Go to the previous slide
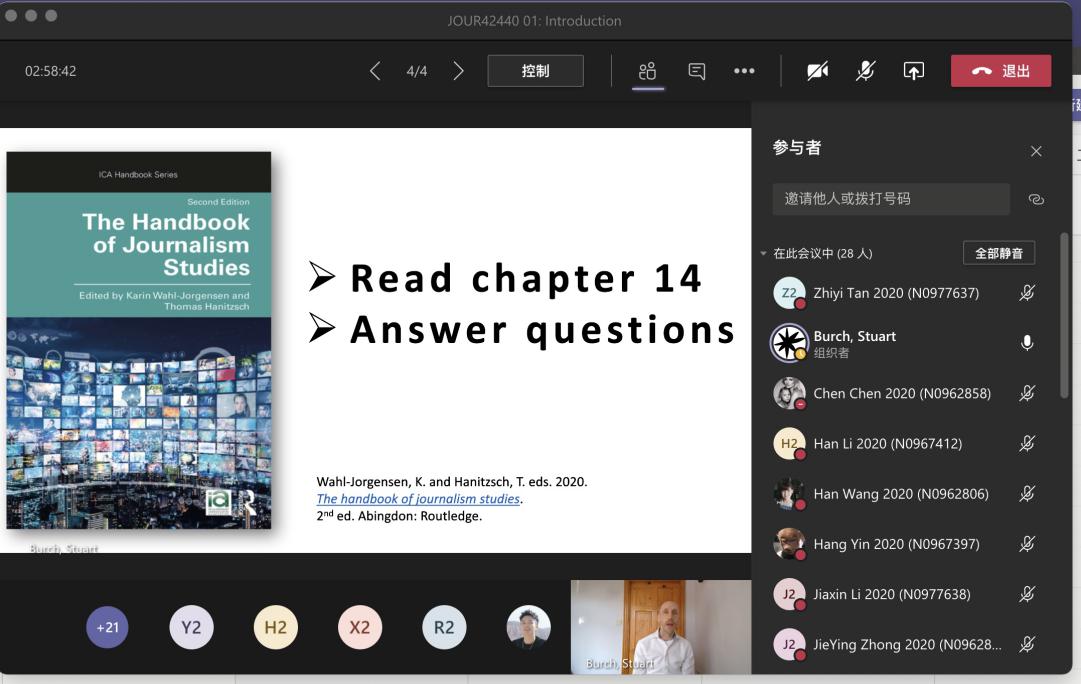Viewport: 1081px width, 684px height. click(x=375, y=71)
